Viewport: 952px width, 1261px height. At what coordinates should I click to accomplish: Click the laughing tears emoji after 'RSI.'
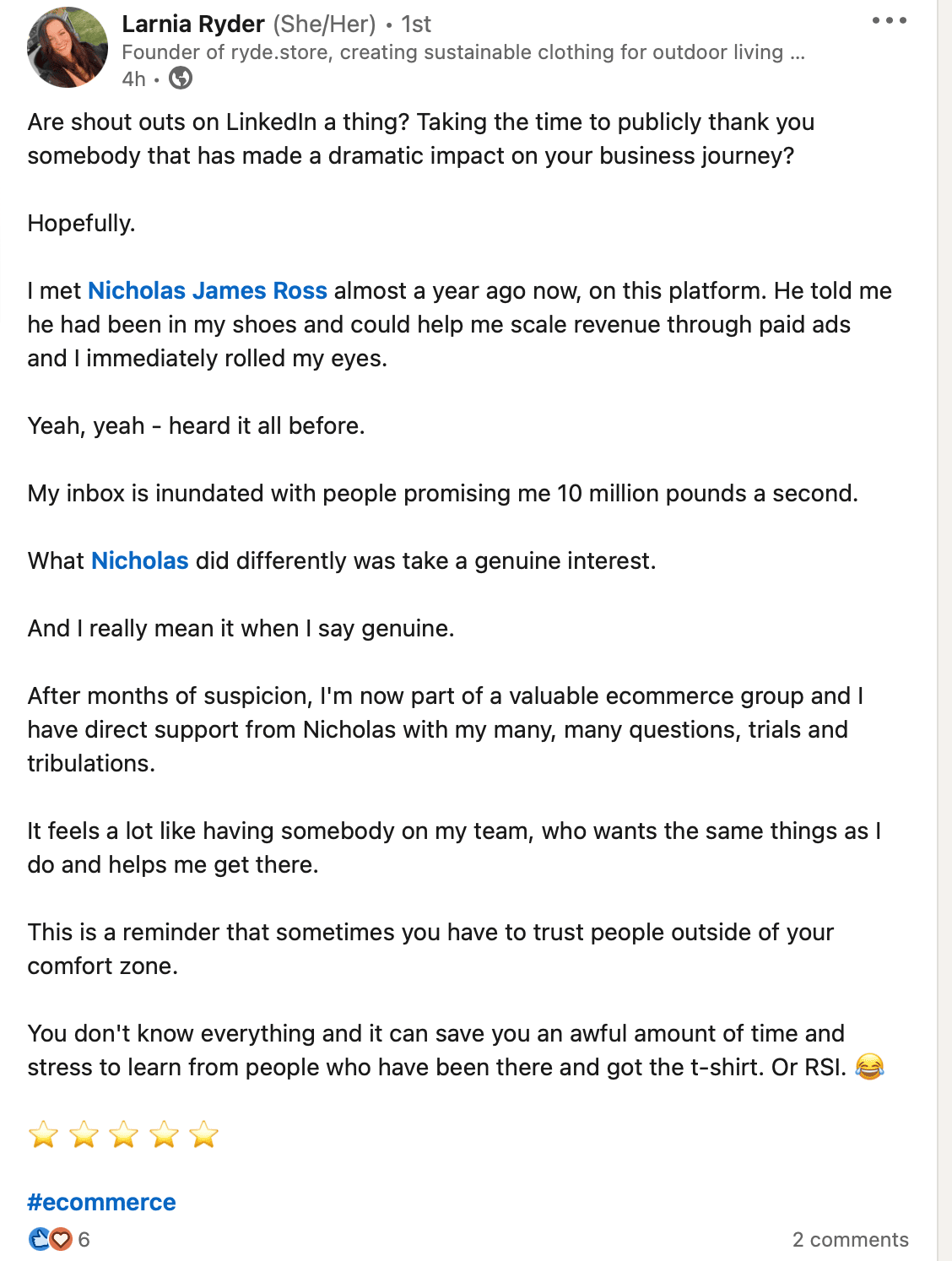click(869, 1067)
